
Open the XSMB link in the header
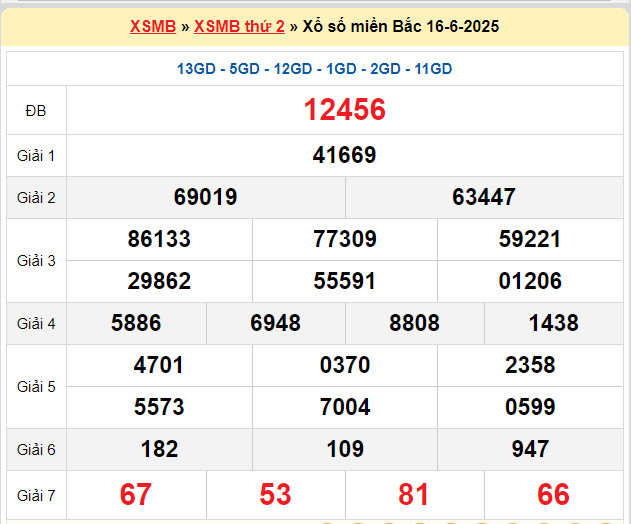coord(153,27)
